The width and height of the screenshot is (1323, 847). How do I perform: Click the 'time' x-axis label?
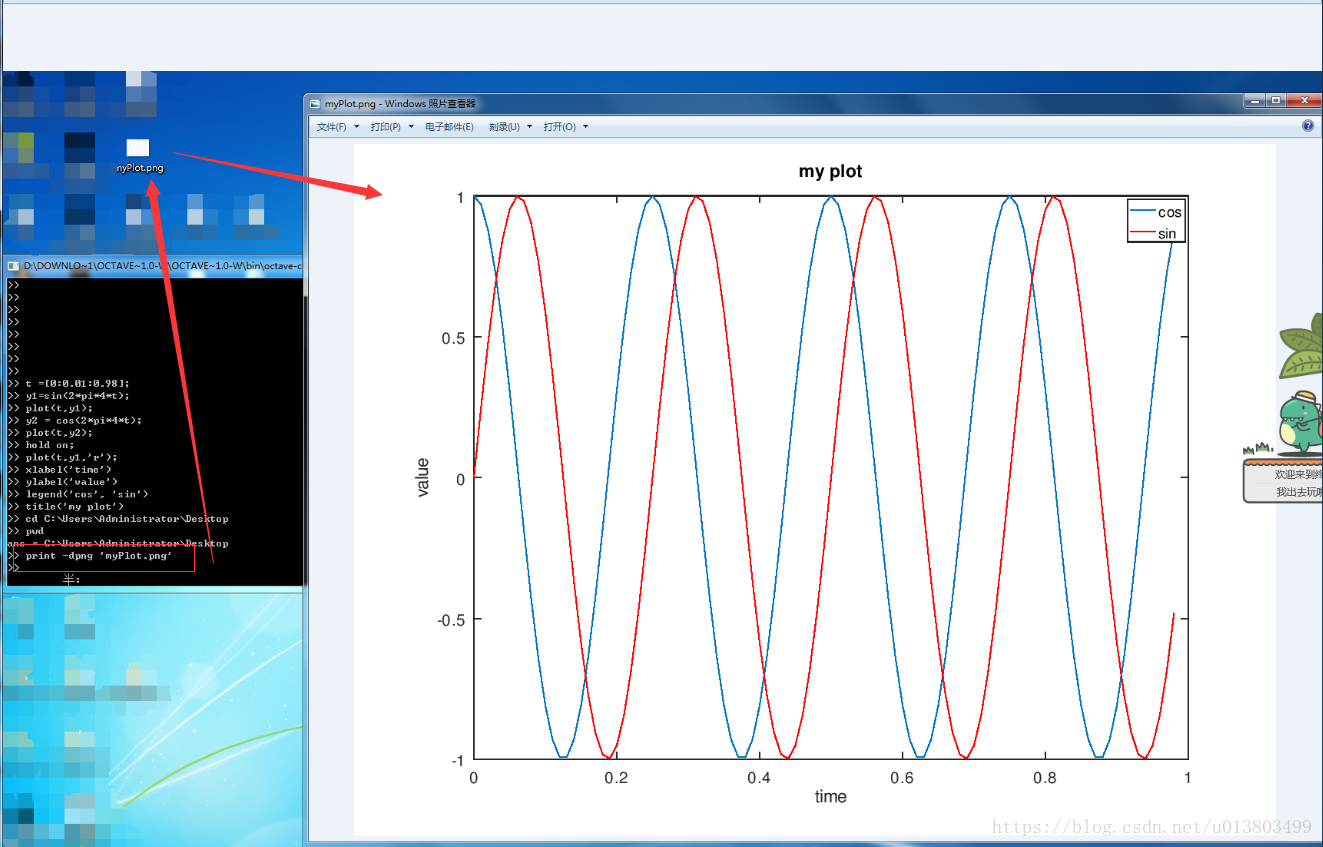coord(830,796)
